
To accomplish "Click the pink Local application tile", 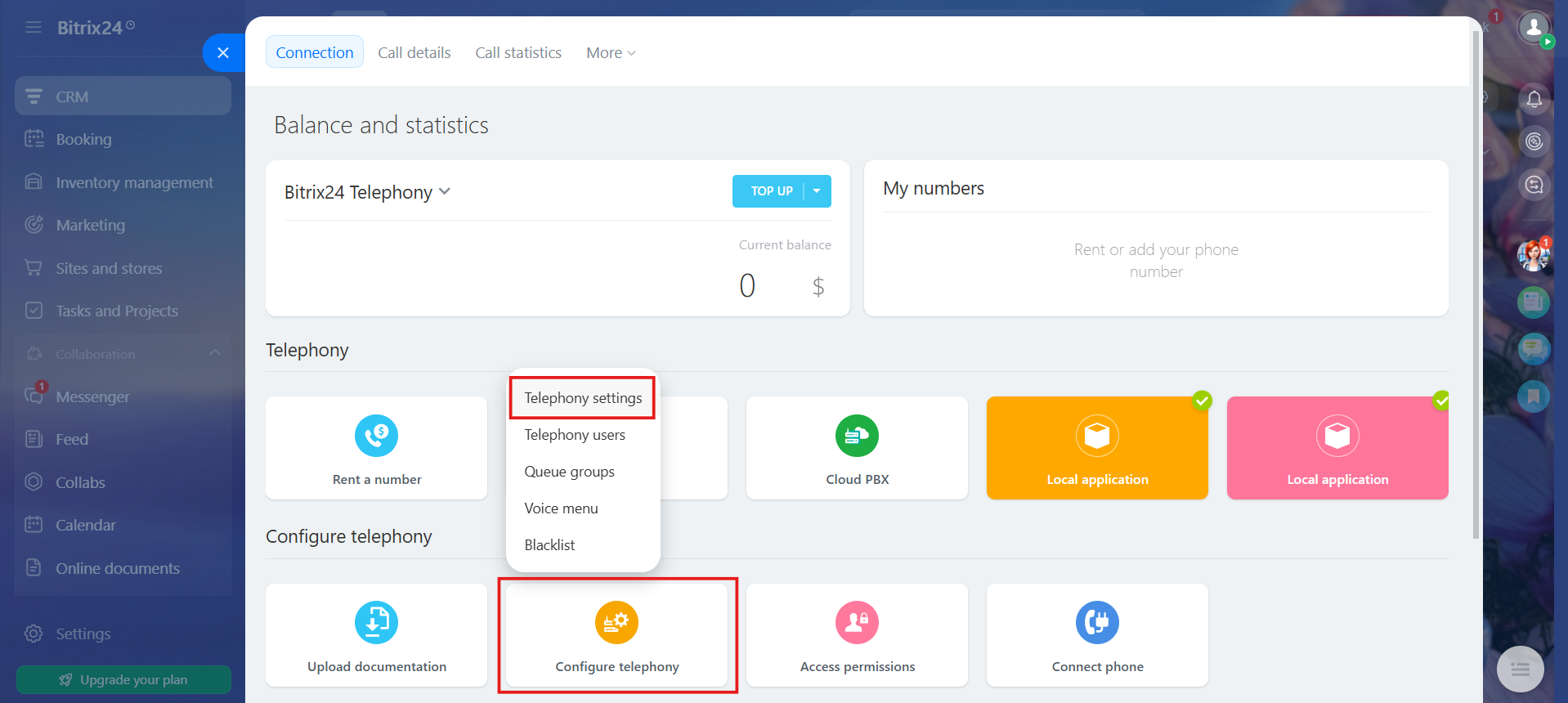I will coord(1337,448).
